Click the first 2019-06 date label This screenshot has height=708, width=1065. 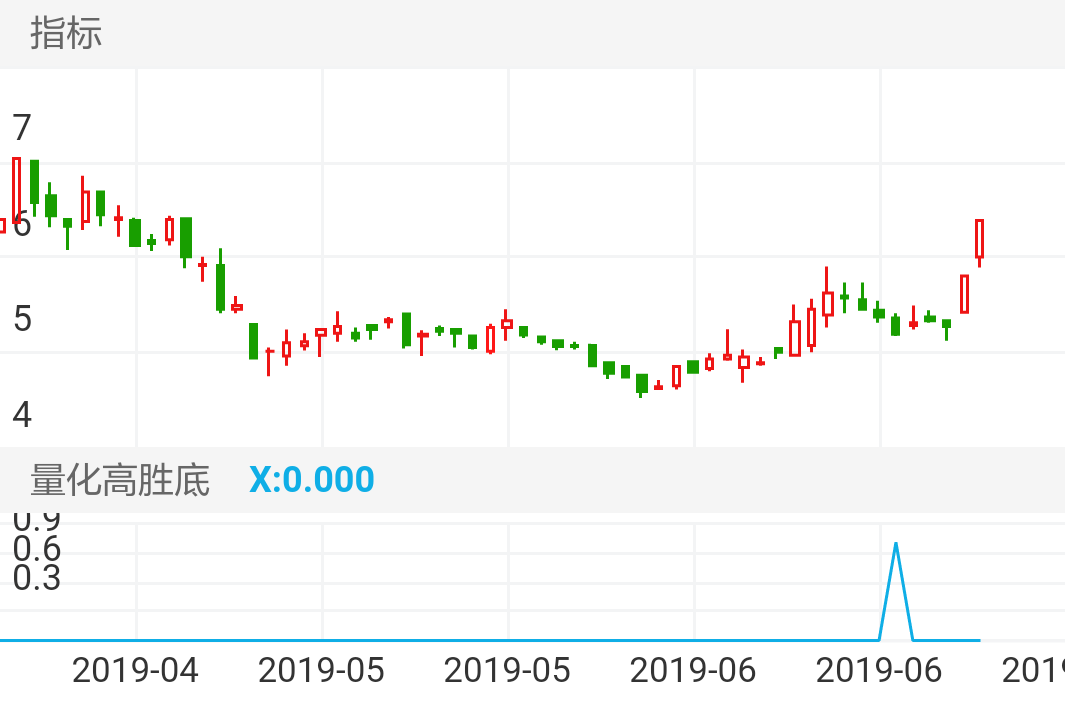pos(693,670)
